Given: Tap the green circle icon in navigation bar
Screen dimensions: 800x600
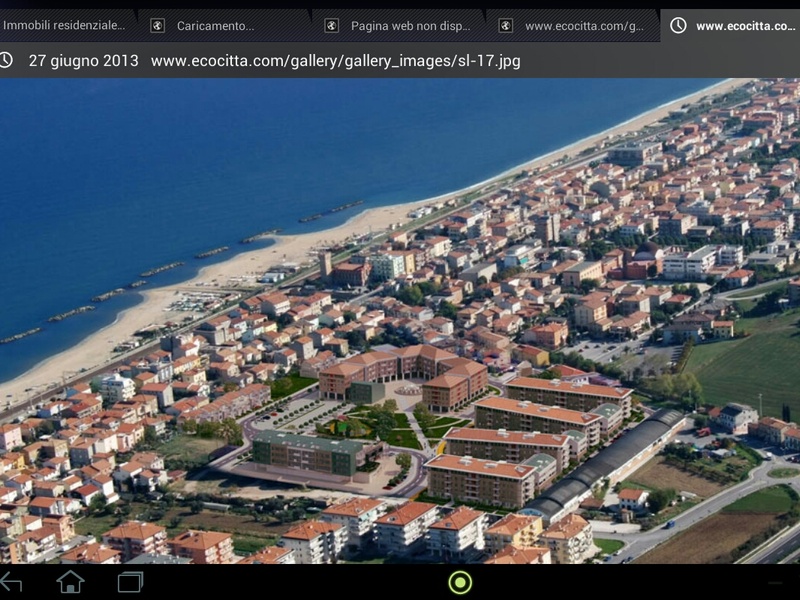Looking at the screenshot, I should tap(460, 582).
